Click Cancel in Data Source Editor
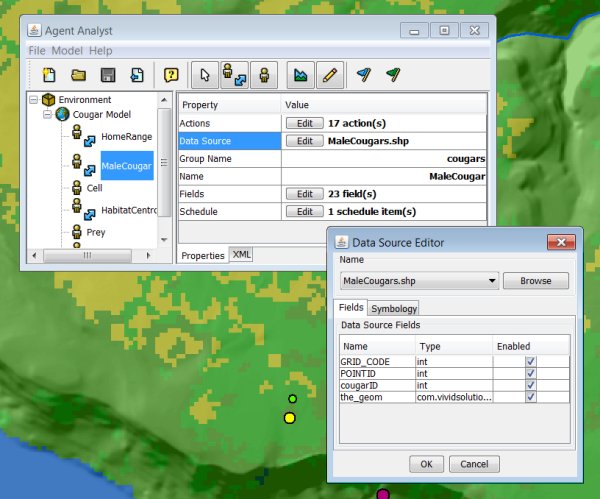The width and height of the screenshot is (600, 499). click(474, 464)
